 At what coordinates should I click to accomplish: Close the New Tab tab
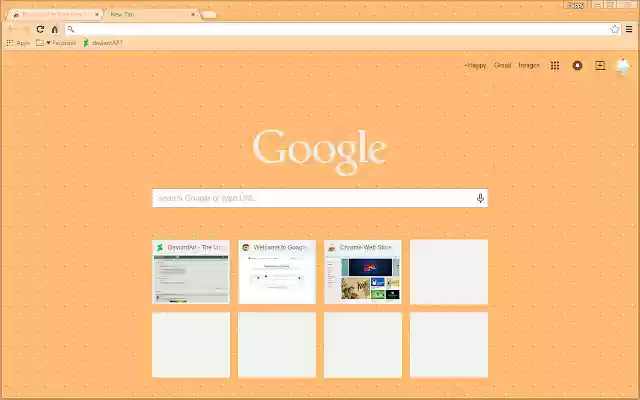[x=193, y=14]
